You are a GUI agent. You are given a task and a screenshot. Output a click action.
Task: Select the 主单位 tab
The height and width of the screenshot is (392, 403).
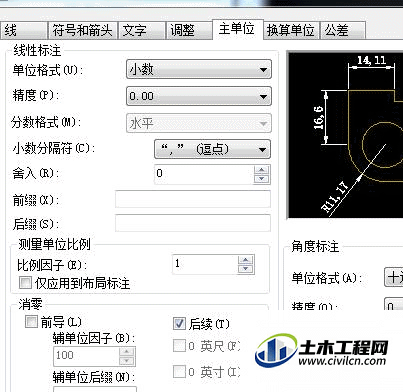point(238,29)
